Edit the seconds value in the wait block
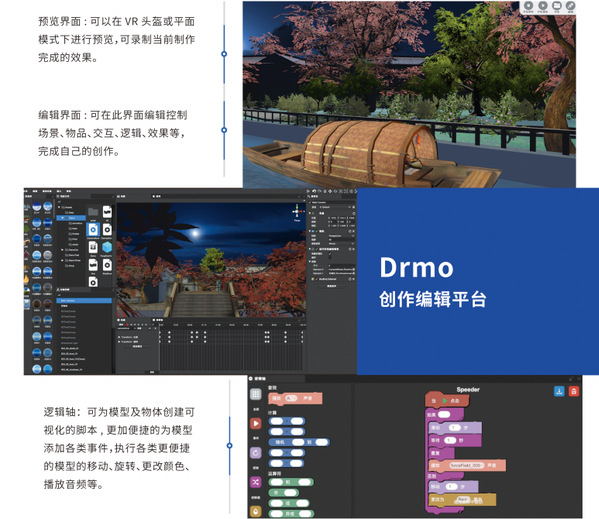This screenshot has width=599, height=519. [x=450, y=440]
